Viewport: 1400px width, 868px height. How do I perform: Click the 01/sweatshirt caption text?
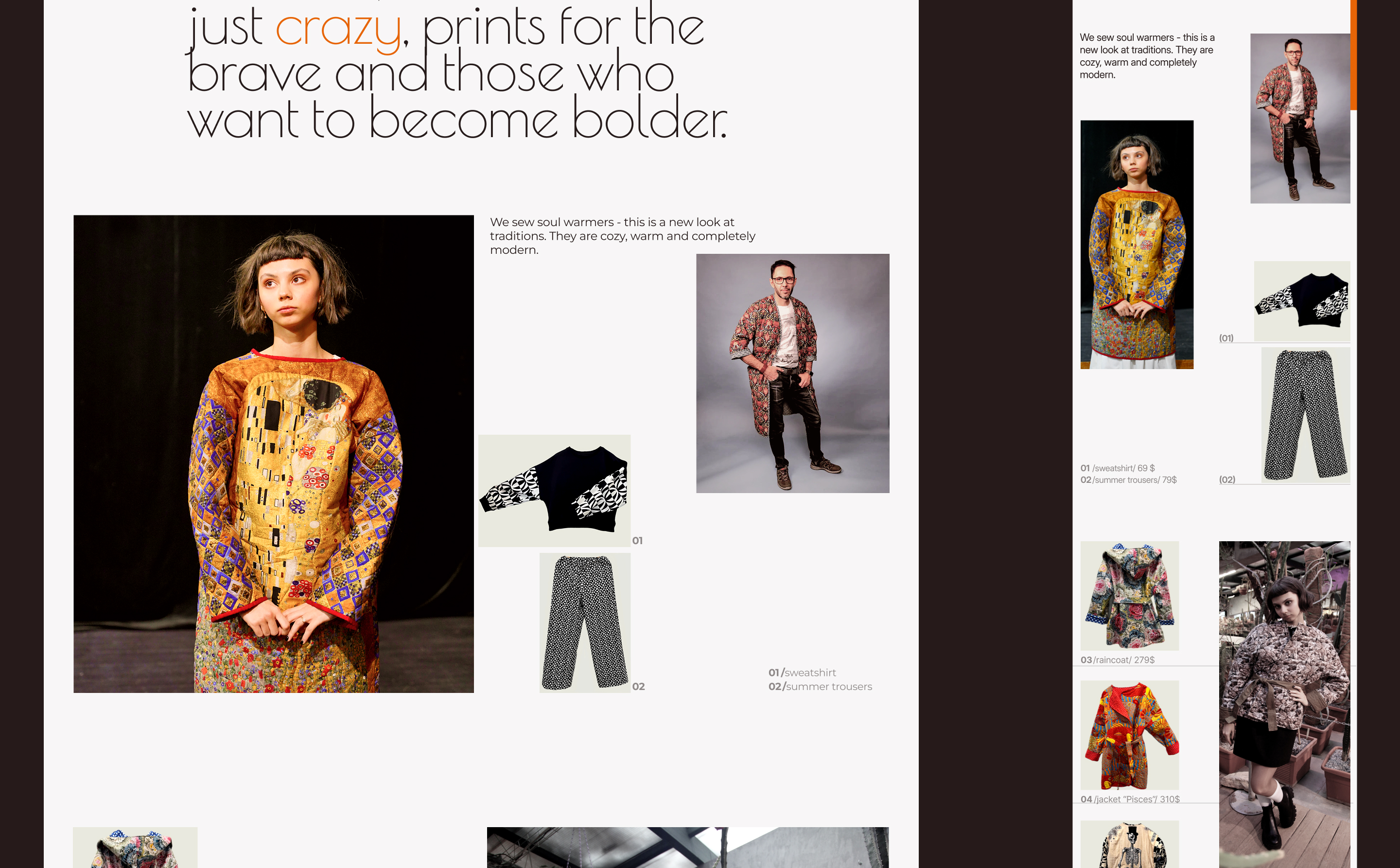[802, 672]
